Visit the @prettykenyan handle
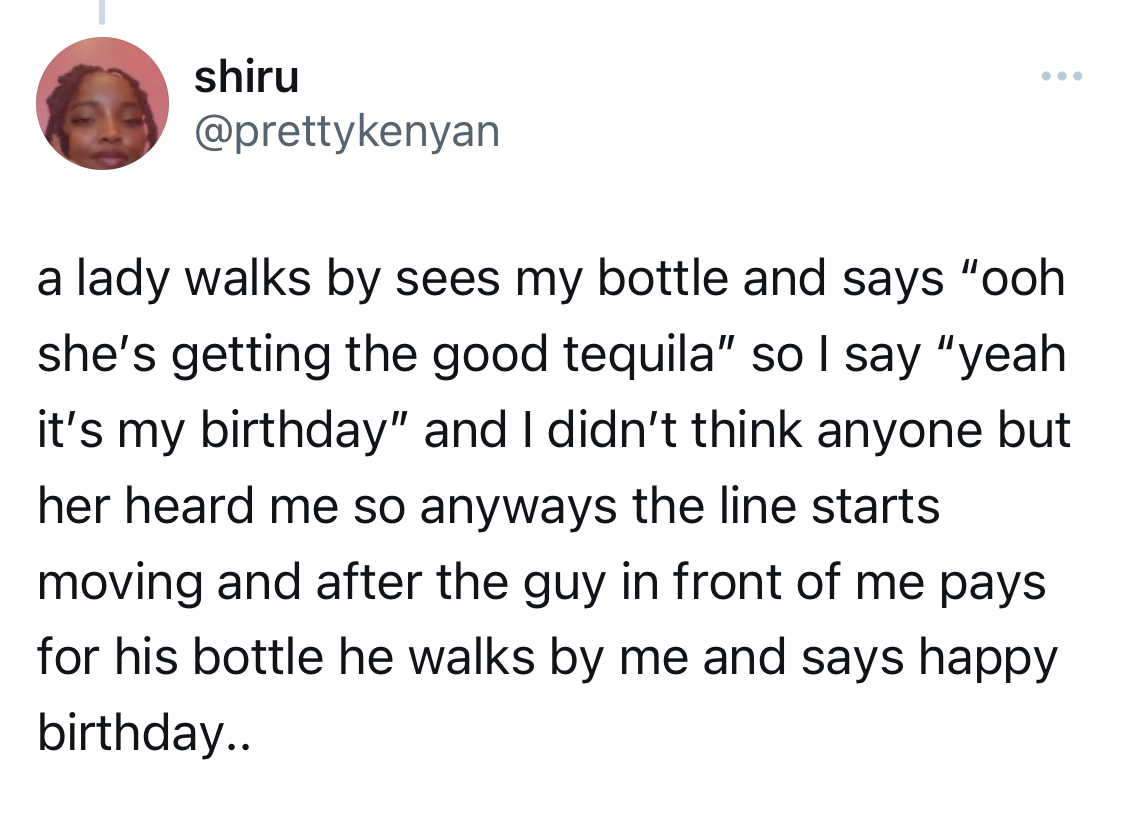Viewport: 1125px width, 815px height. (x=347, y=132)
